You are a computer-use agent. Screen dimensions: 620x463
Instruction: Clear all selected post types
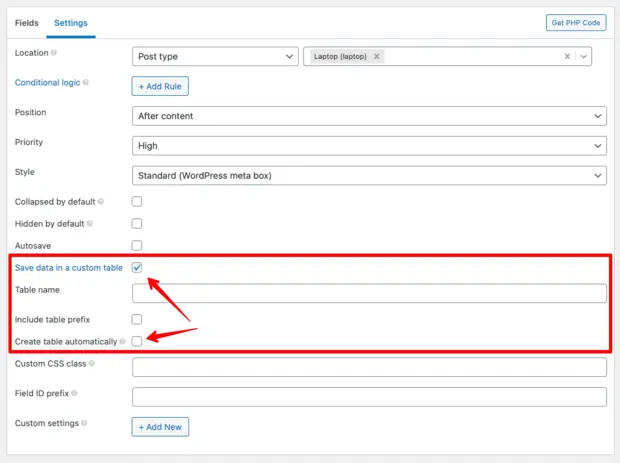pyautogui.click(x=567, y=56)
